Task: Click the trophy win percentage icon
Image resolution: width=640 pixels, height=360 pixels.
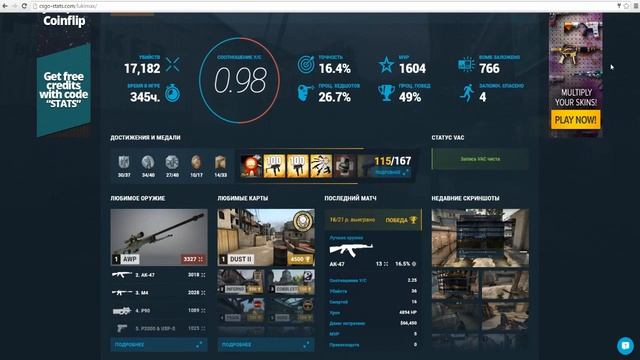Action: coord(386,93)
